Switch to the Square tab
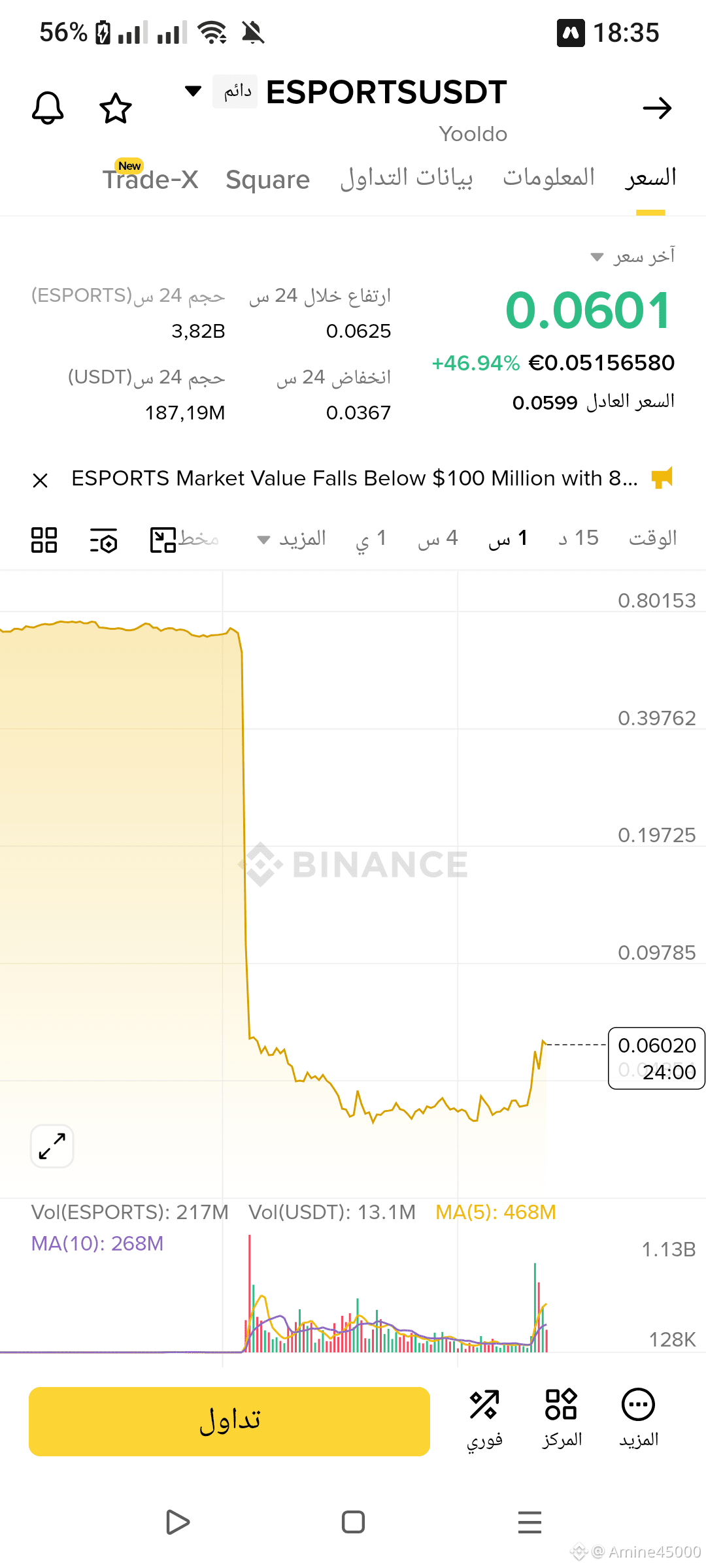The image size is (706, 1568). [267, 180]
